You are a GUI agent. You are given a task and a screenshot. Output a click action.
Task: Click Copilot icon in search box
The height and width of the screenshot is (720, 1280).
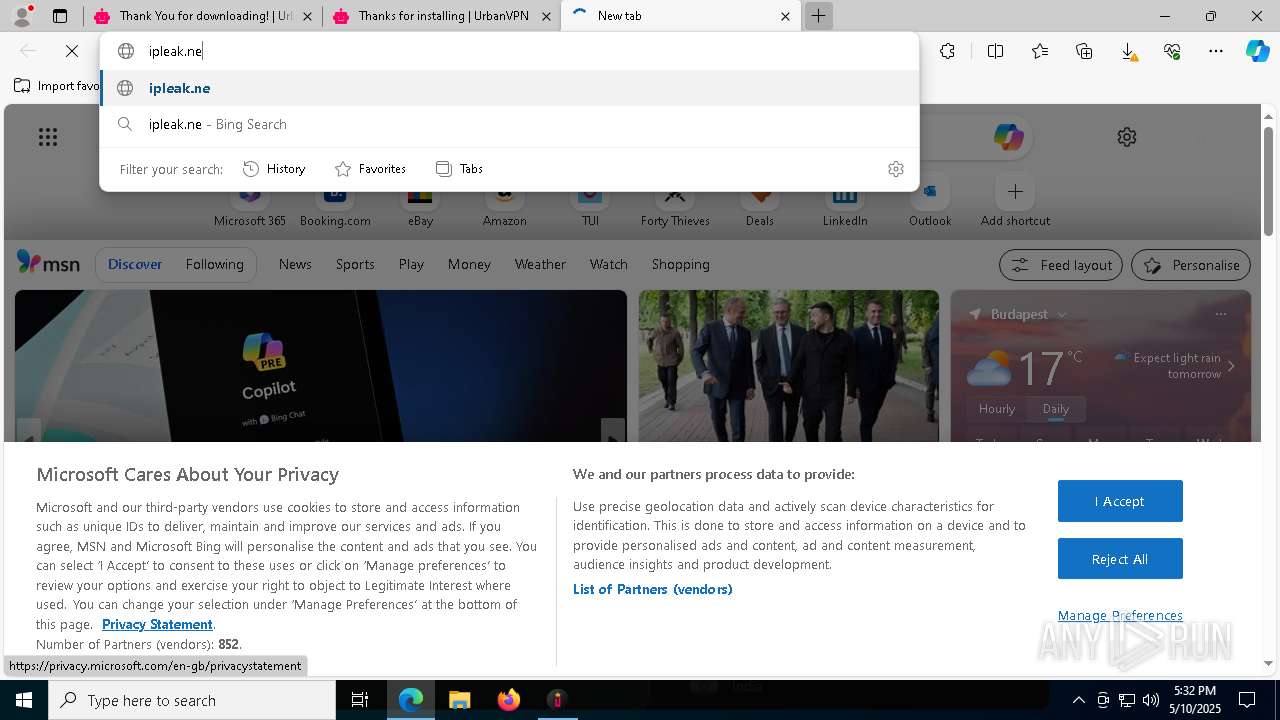[1008, 137]
